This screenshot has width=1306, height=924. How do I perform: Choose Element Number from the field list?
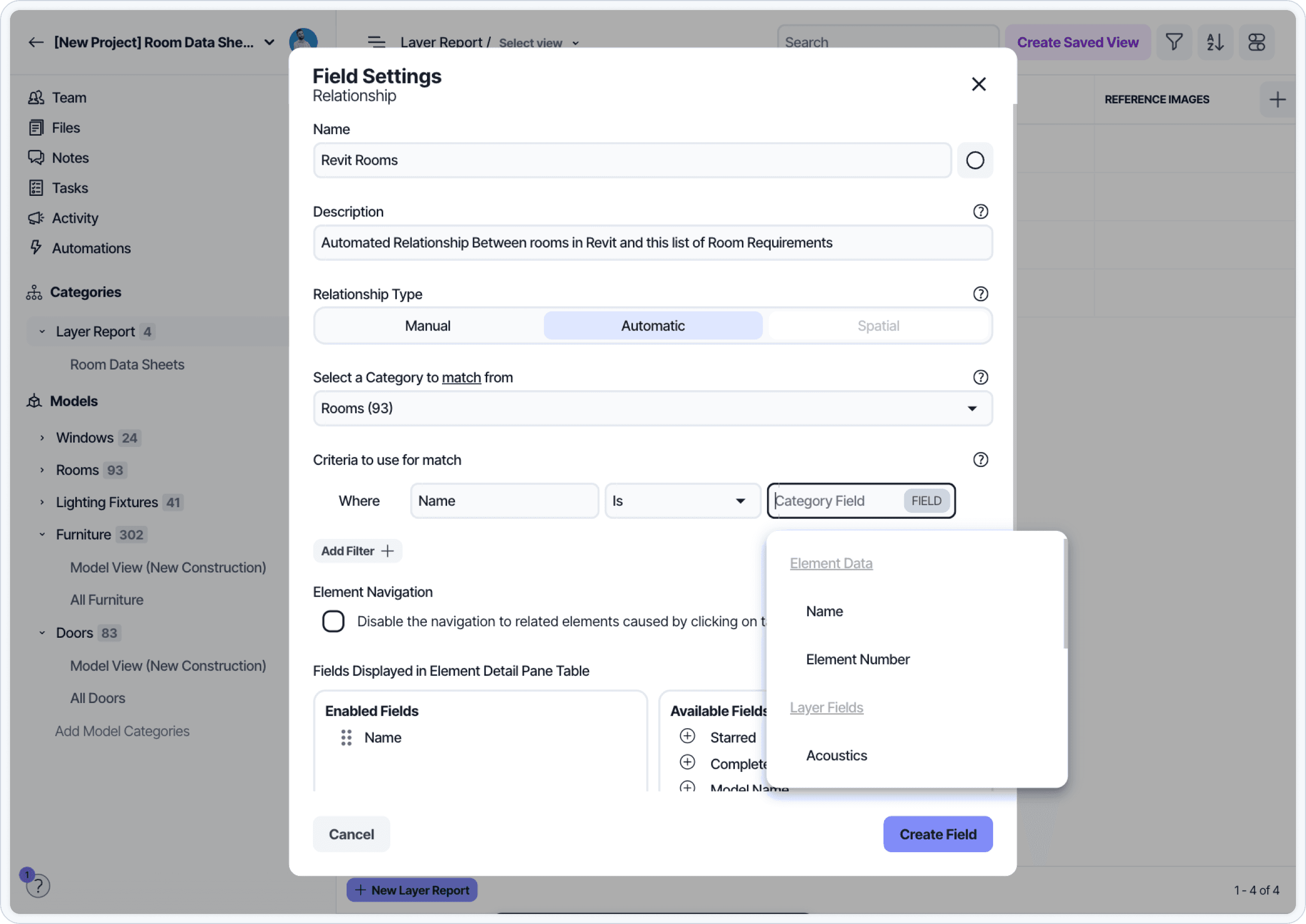[857, 659]
